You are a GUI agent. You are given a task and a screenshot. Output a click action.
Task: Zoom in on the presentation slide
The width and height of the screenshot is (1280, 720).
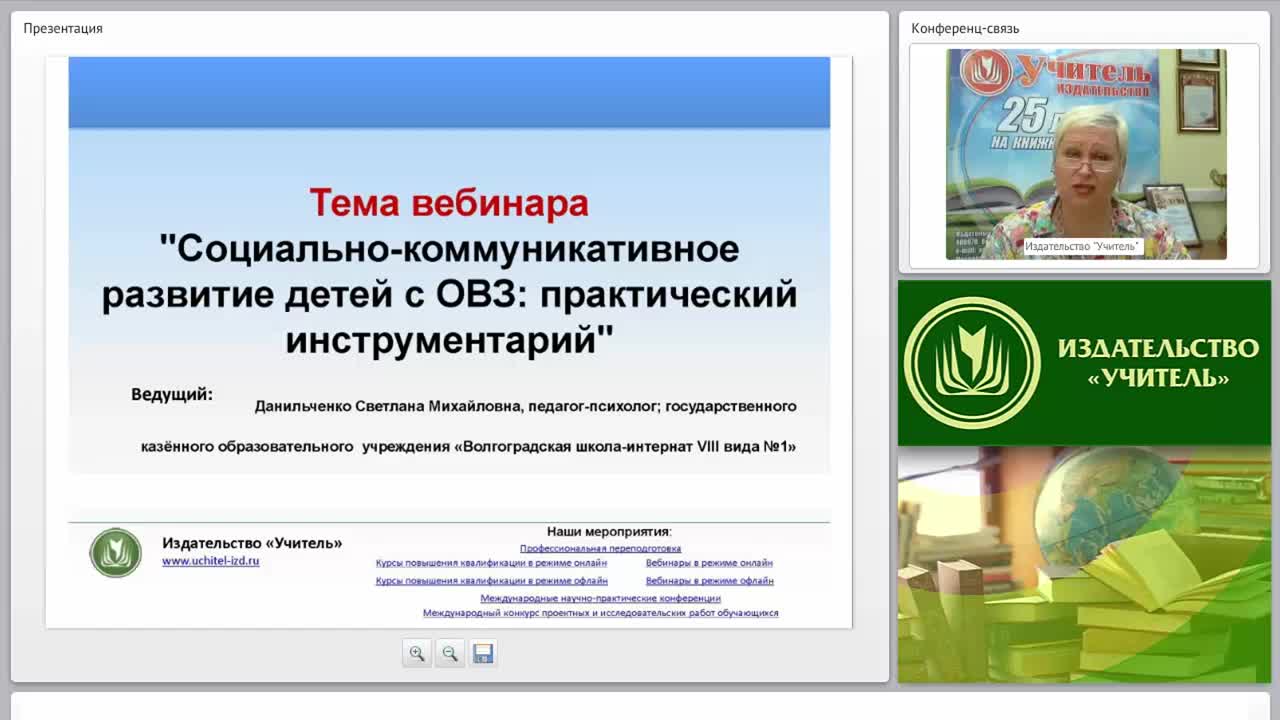tap(417, 653)
